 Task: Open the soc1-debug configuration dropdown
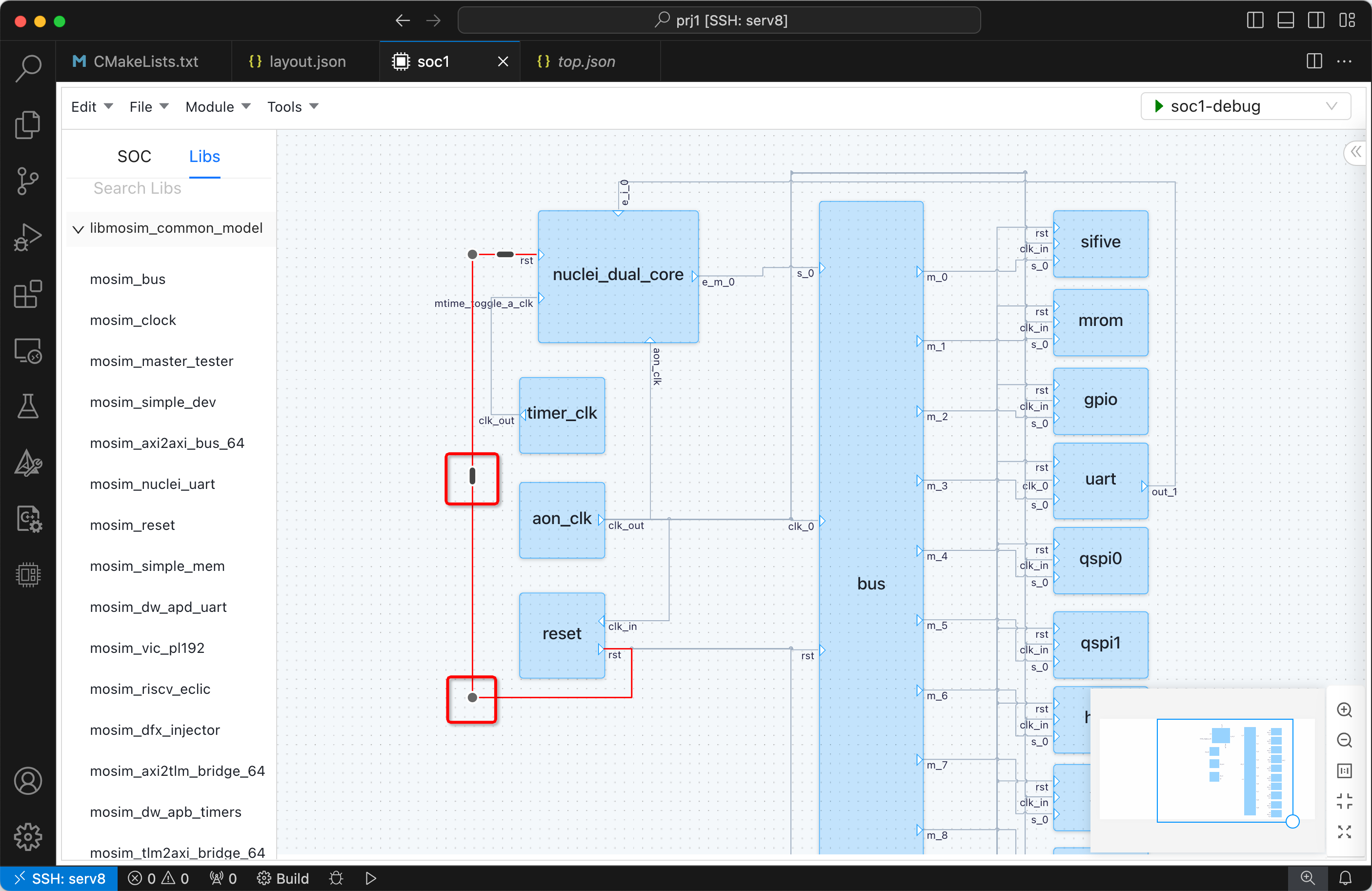pyautogui.click(x=1246, y=106)
